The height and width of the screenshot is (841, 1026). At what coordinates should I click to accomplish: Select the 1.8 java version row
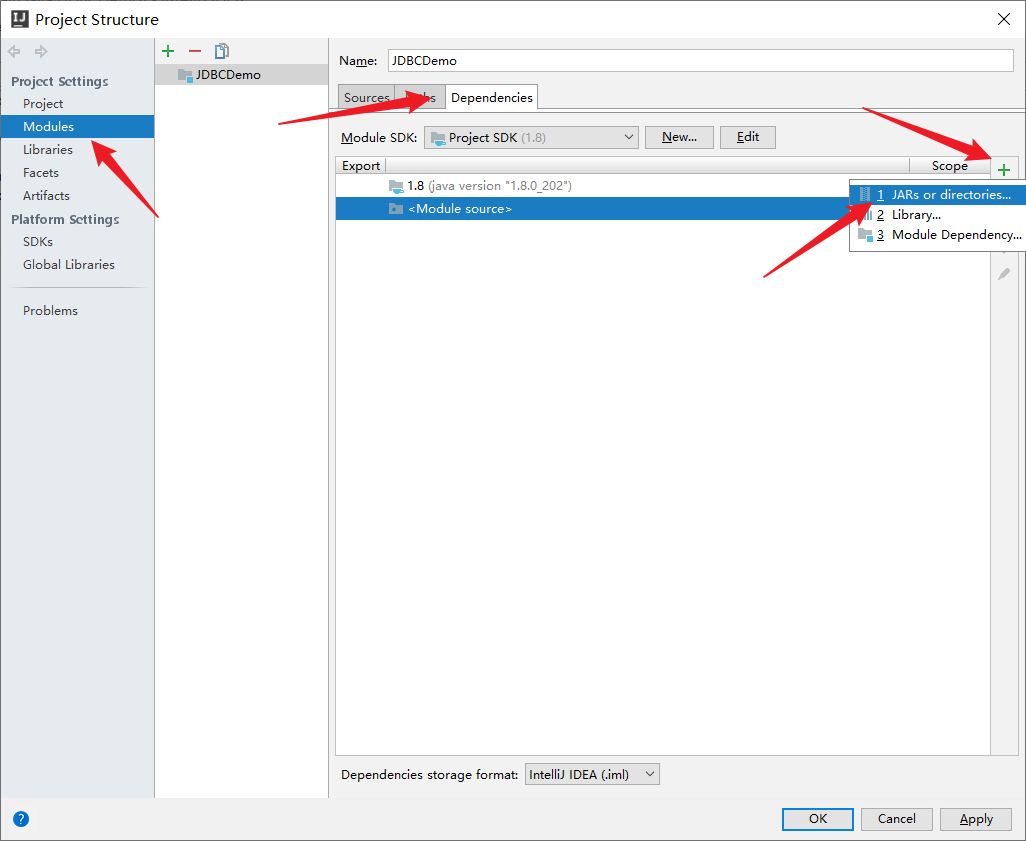pyautogui.click(x=592, y=186)
